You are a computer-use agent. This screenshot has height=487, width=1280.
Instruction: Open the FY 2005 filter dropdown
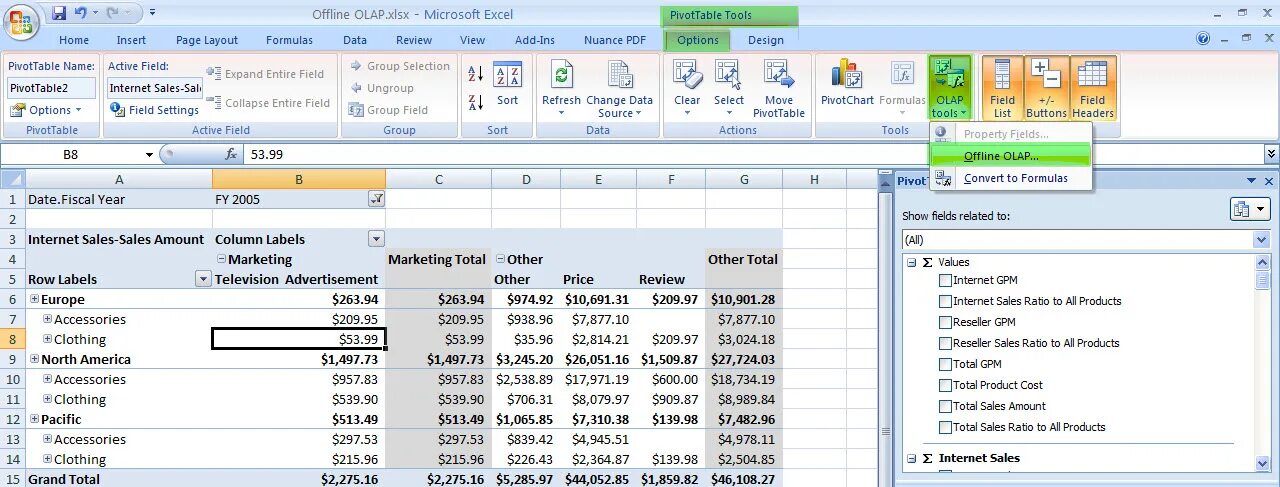pos(376,199)
